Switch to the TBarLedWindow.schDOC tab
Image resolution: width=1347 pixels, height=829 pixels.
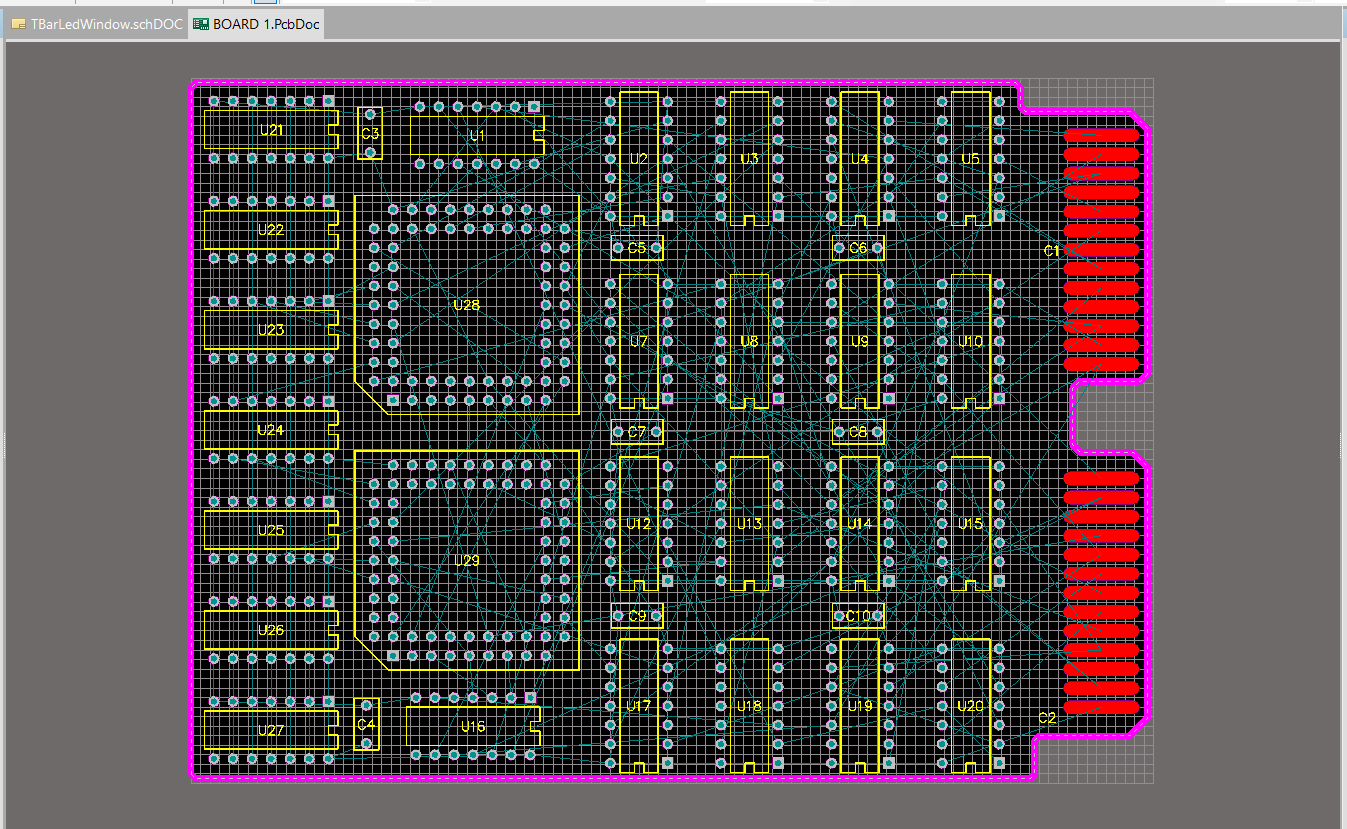[x=95, y=23]
